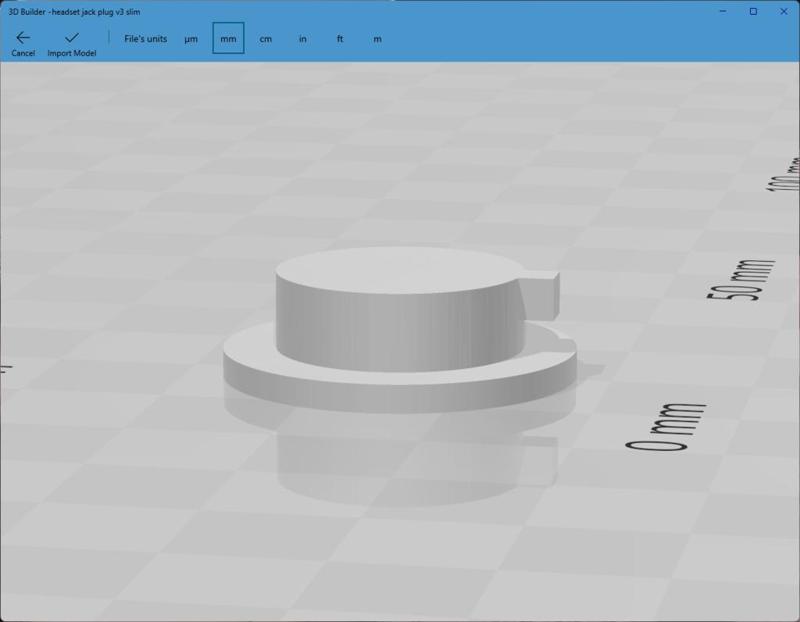The width and height of the screenshot is (800, 622).
Task: Choose meters (m) as file's units
Action: pyautogui.click(x=377, y=39)
